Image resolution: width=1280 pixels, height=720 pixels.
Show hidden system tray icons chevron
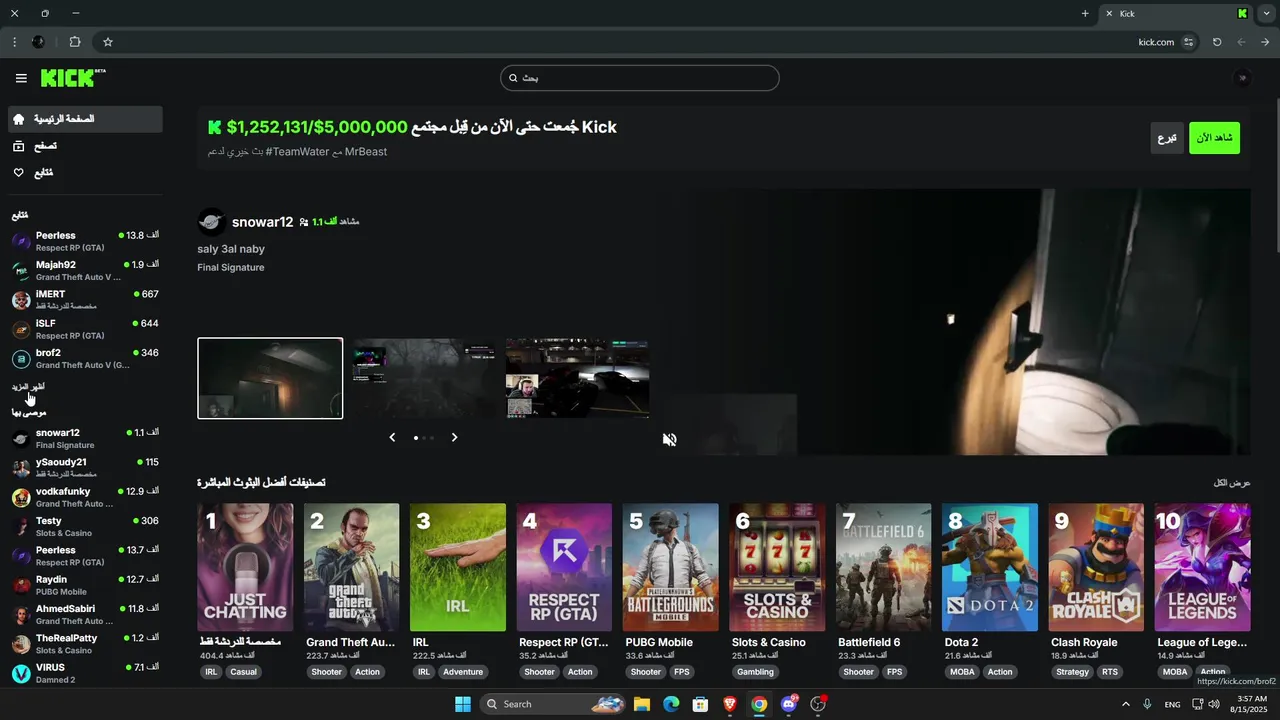pyautogui.click(x=1126, y=704)
